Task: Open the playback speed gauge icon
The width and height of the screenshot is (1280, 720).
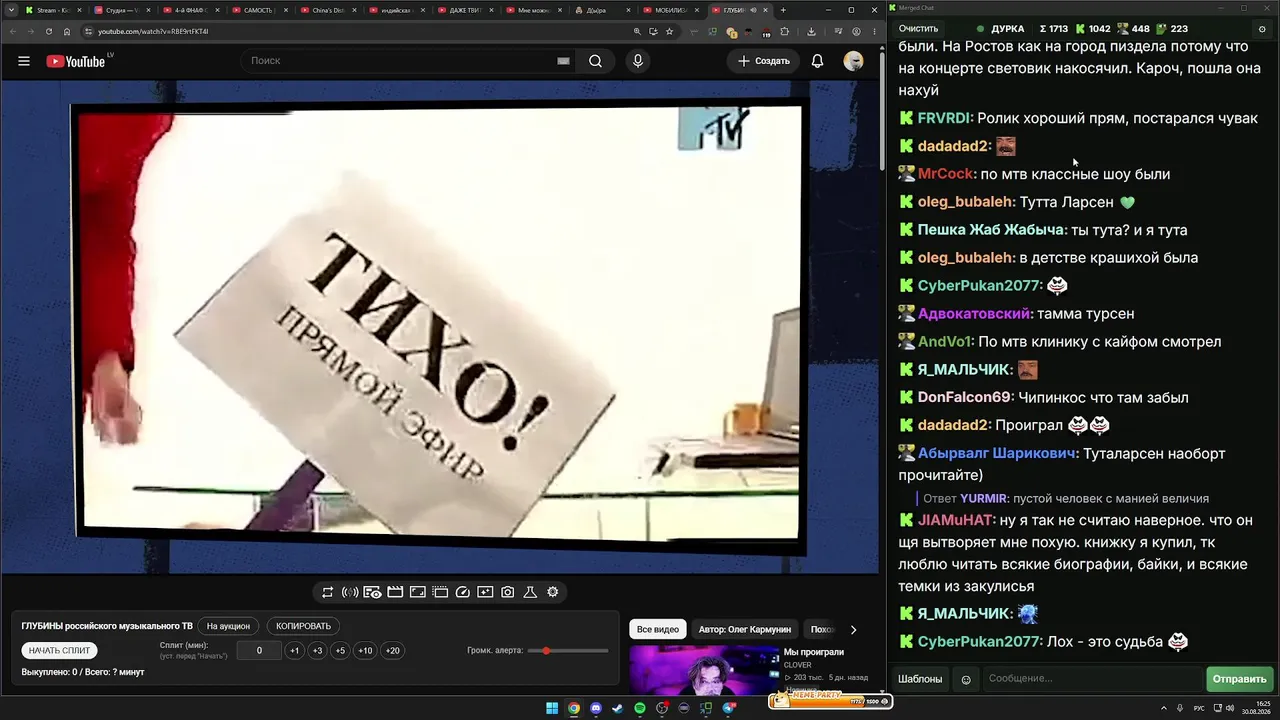Action: point(462,592)
